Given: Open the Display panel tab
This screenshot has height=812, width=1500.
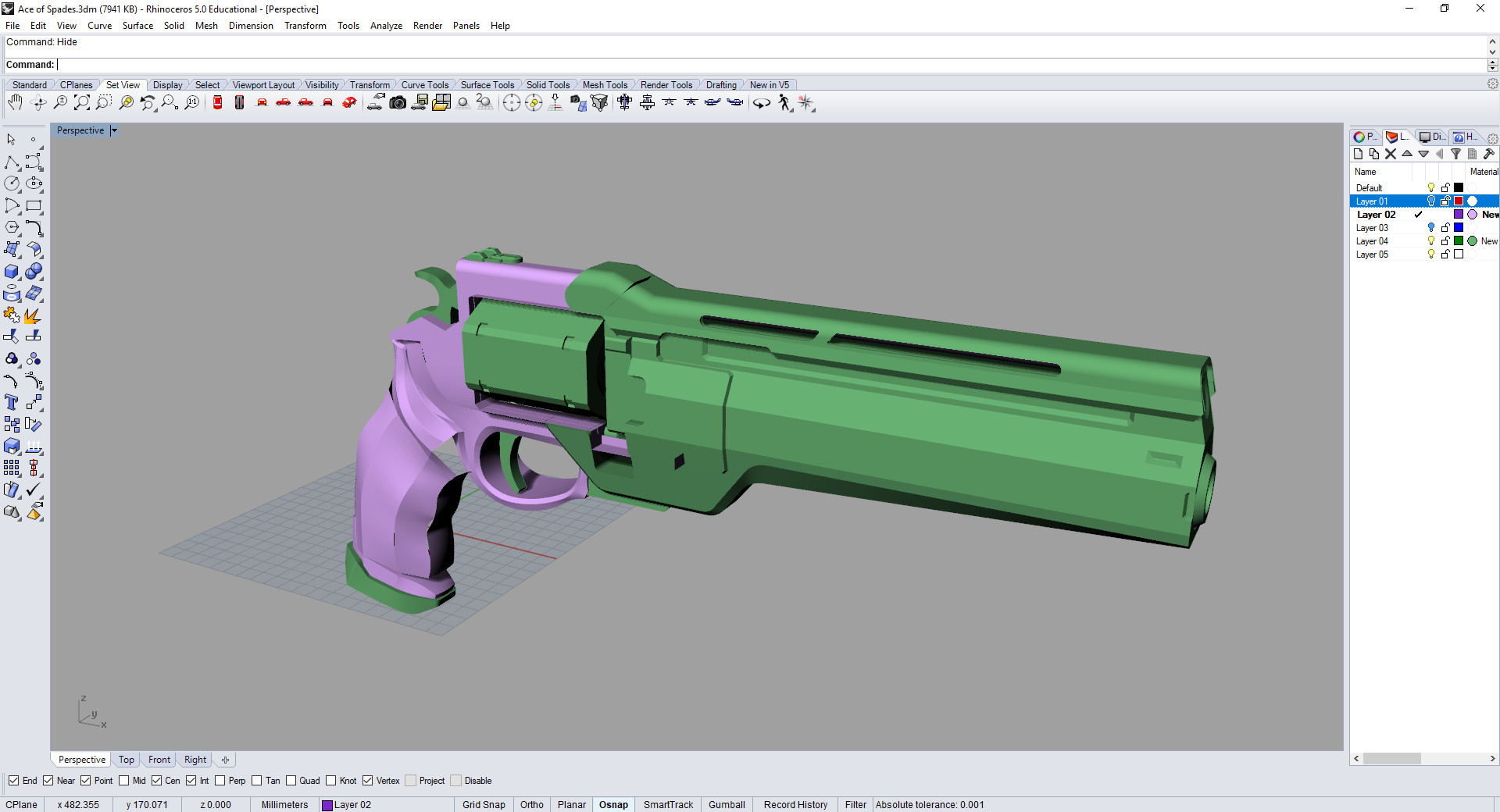Looking at the screenshot, I should click(x=1431, y=137).
